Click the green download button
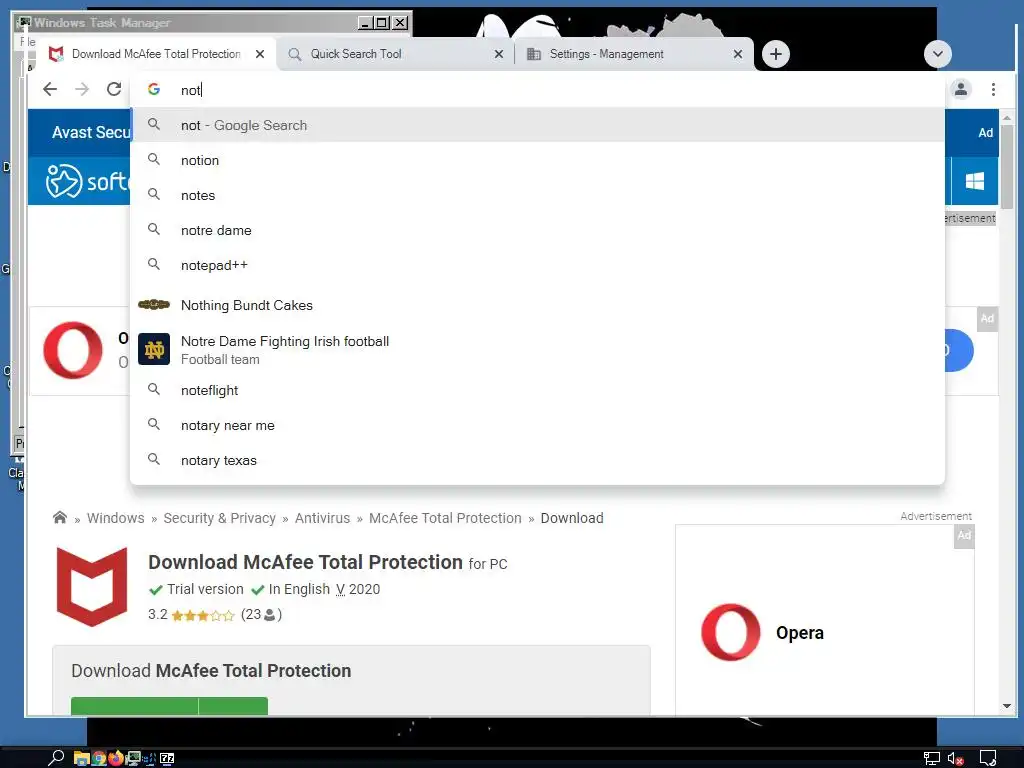Screen dimensions: 1024x768 coord(169,706)
